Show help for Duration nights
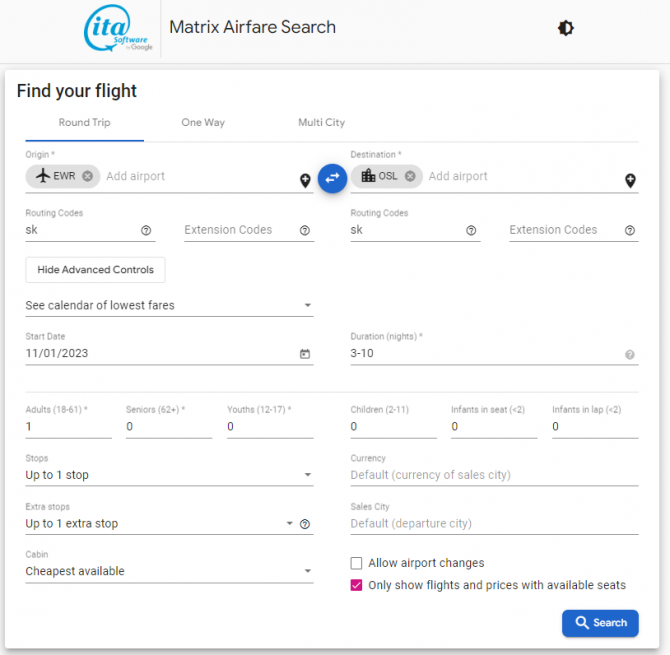 pyautogui.click(x=630, y=354)
